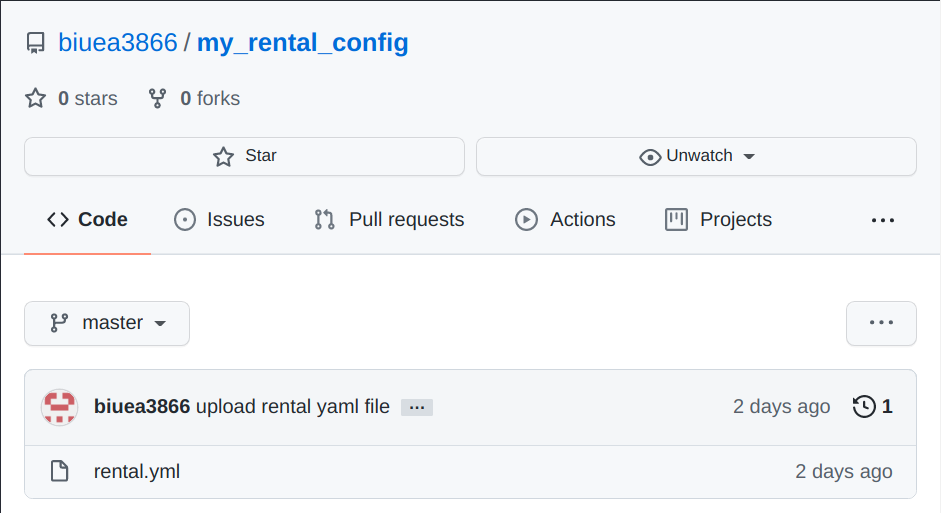Viewport: 941px width, 513px height.
Task: Go to the Actions tab
Action: pos(565,220)
